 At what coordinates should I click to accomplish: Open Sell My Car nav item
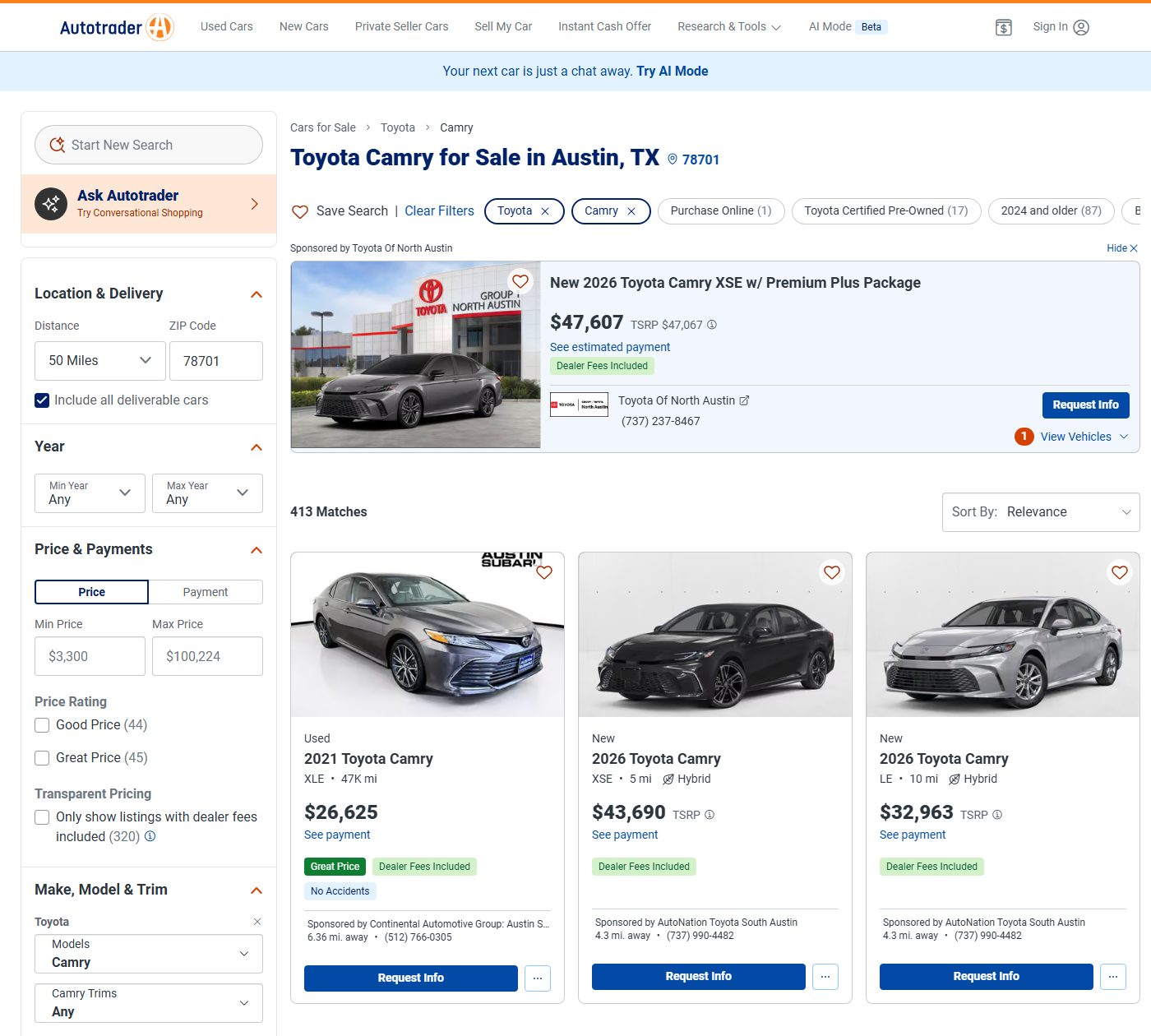point(503,26)
